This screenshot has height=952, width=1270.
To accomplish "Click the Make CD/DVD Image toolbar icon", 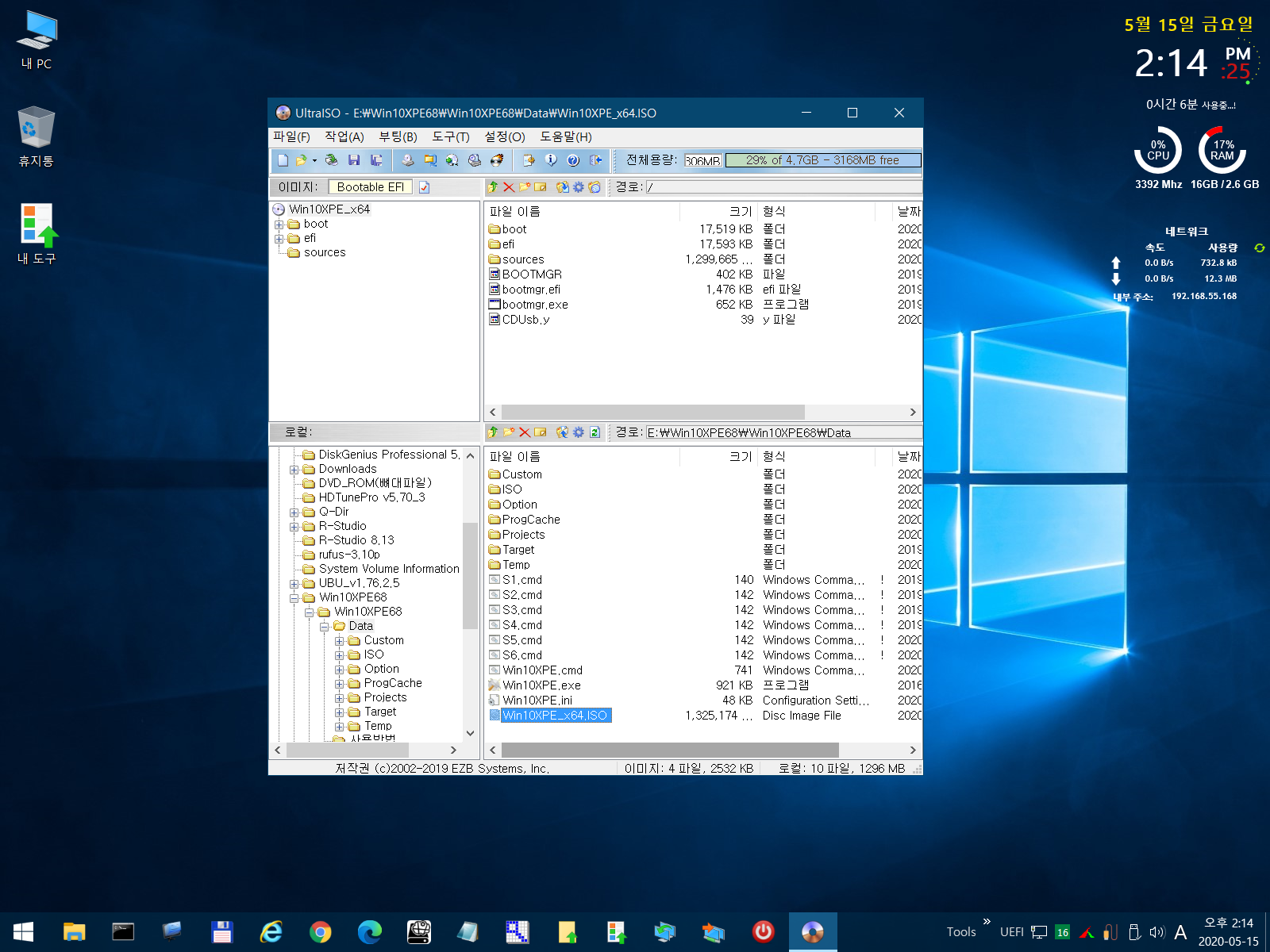I will click(x=407, y=160).
